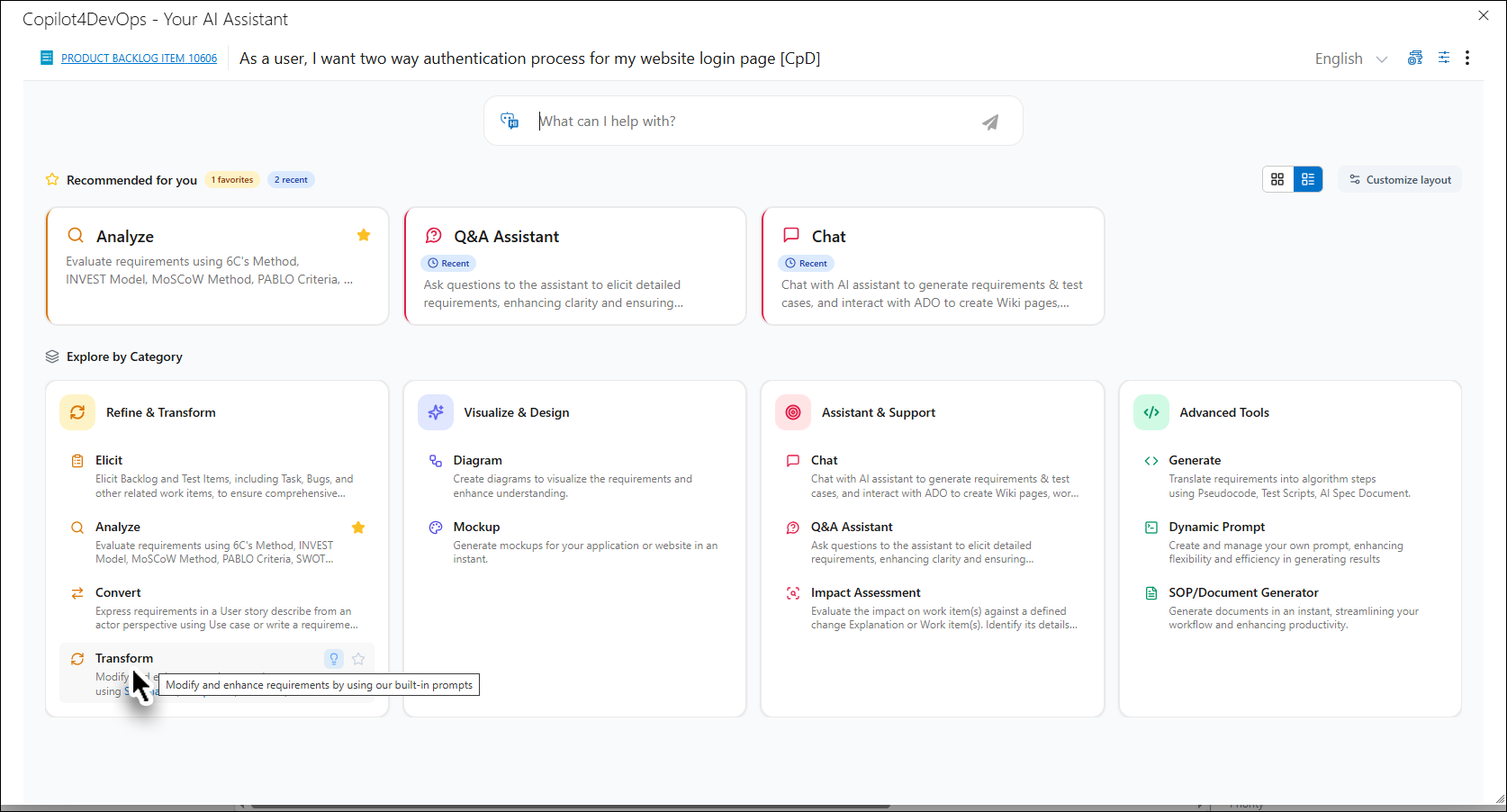Open the settings sliders icon in header
This screenshot has height=812, width=1507.
pyautogui.click(x=1443, y=58)
